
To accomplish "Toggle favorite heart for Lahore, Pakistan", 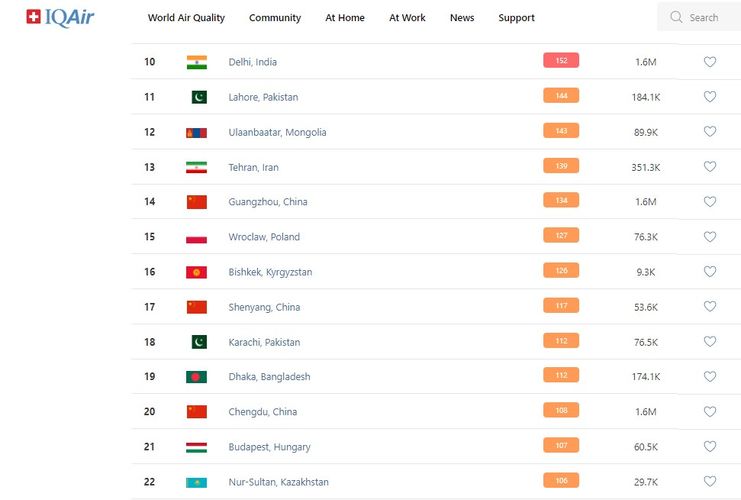I will pyautogui.click(x=710, y=97).
